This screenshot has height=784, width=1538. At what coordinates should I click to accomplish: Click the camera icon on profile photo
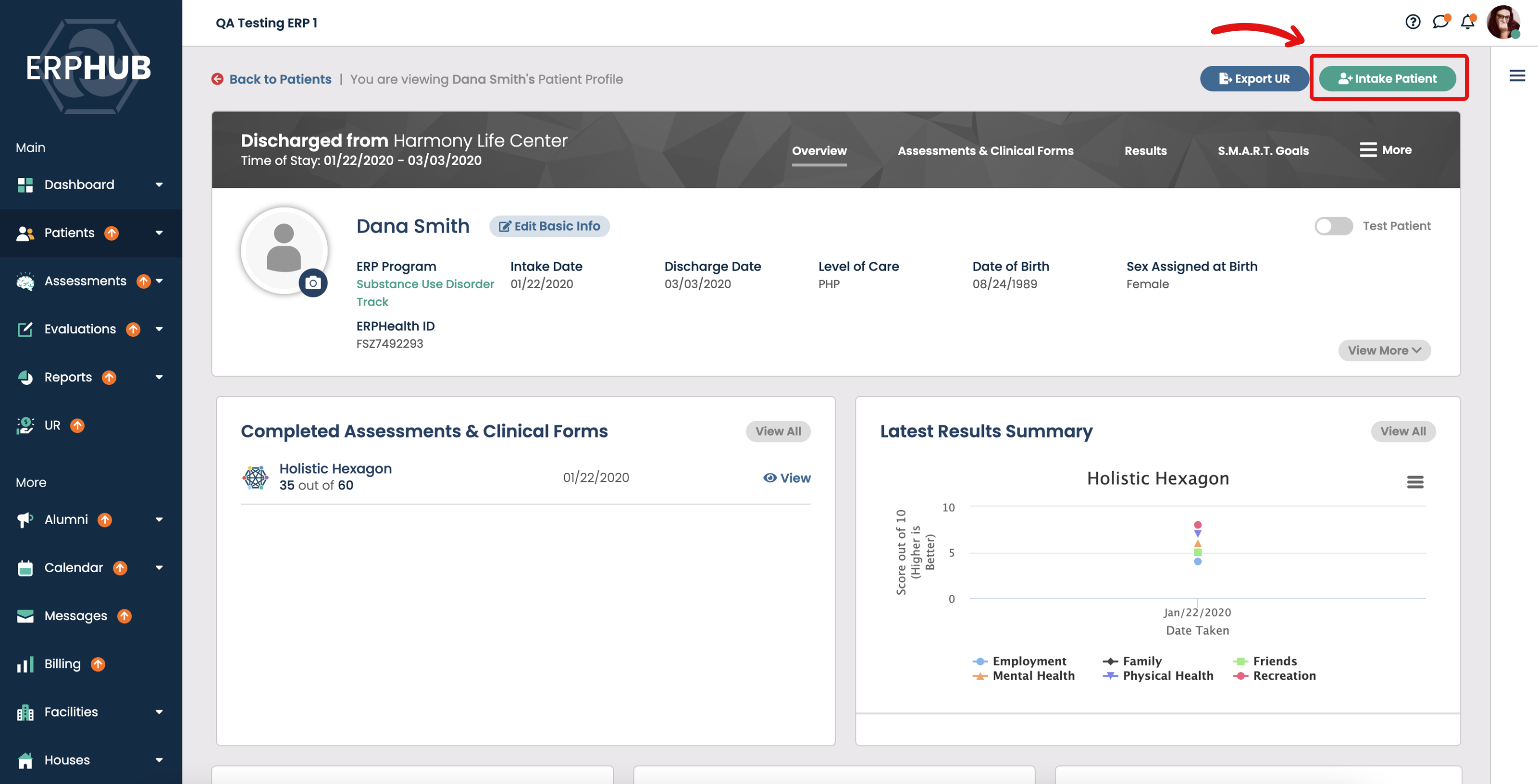click(313, 283)
